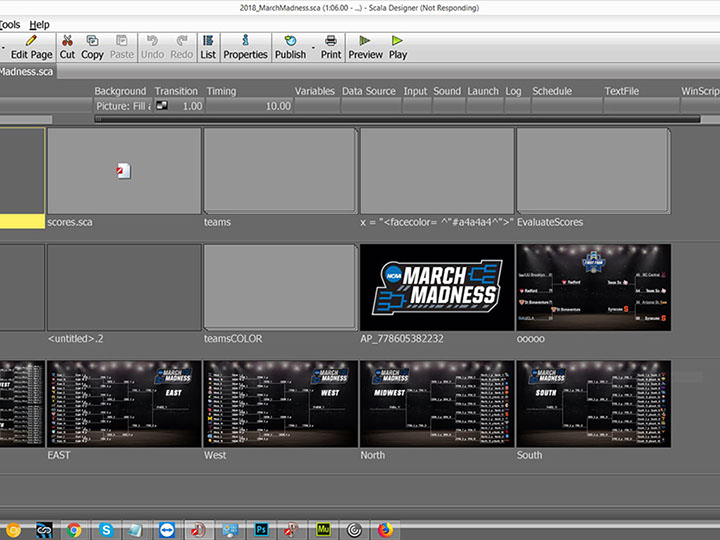Open the Help menu
Viewport: 720px width, 540px height.
pos(39,24)
